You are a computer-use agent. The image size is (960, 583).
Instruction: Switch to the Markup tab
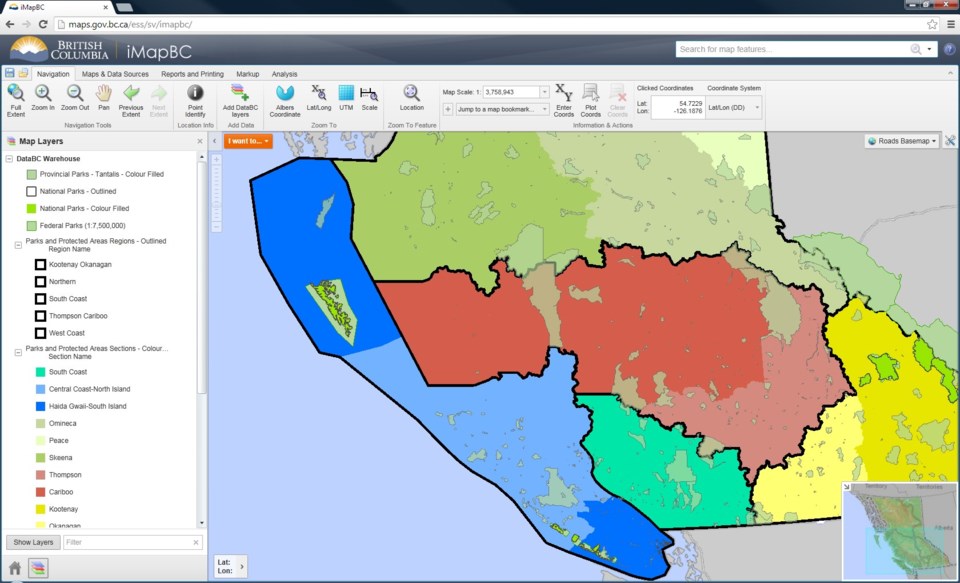pos(247,74)
